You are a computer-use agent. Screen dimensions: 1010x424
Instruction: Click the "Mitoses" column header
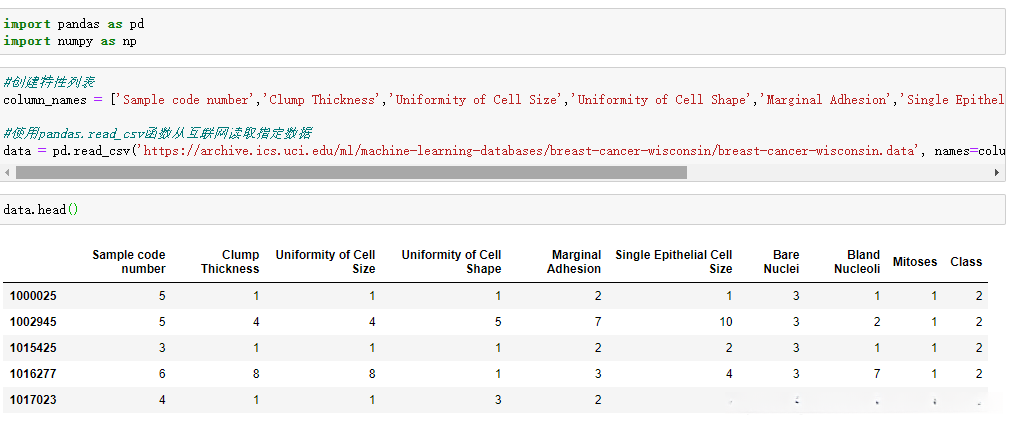(x=915, y=262)
